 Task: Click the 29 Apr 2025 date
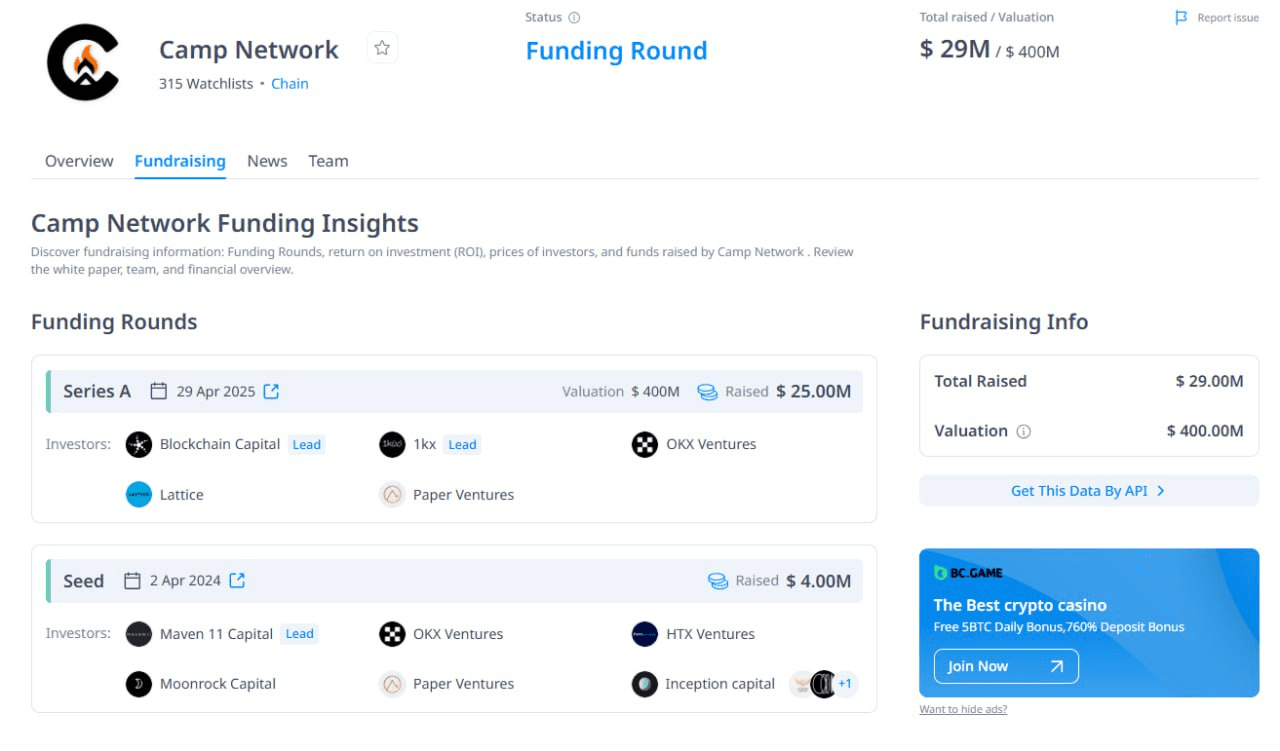(216, 391)
